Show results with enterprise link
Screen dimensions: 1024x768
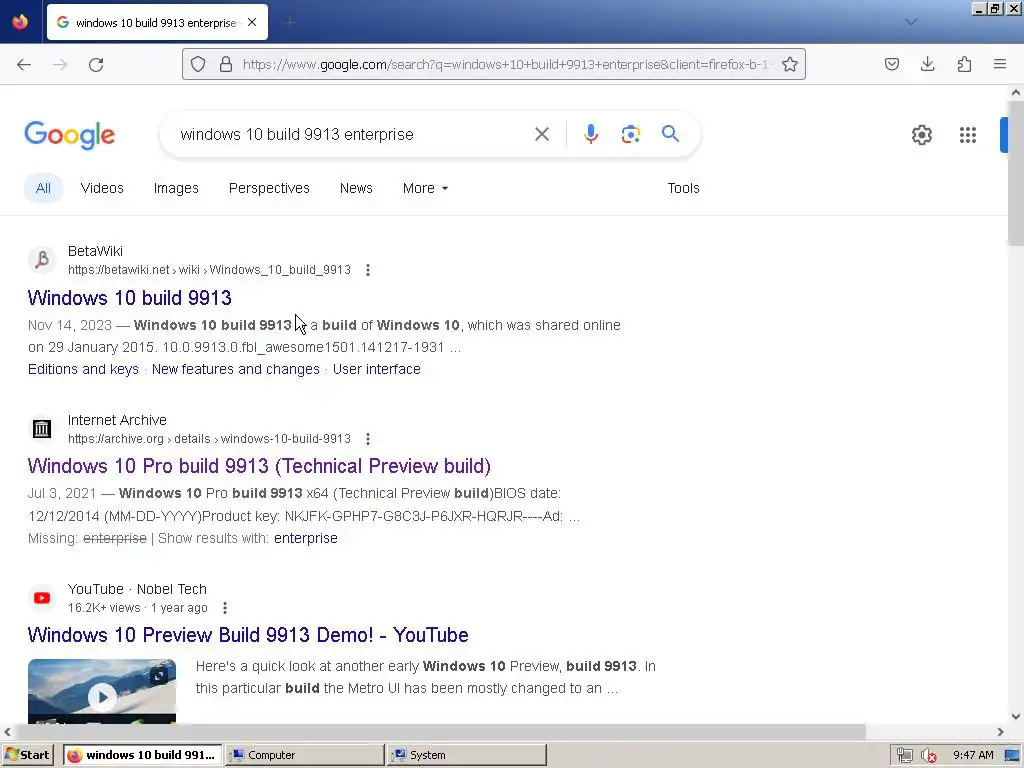[306, 538]
